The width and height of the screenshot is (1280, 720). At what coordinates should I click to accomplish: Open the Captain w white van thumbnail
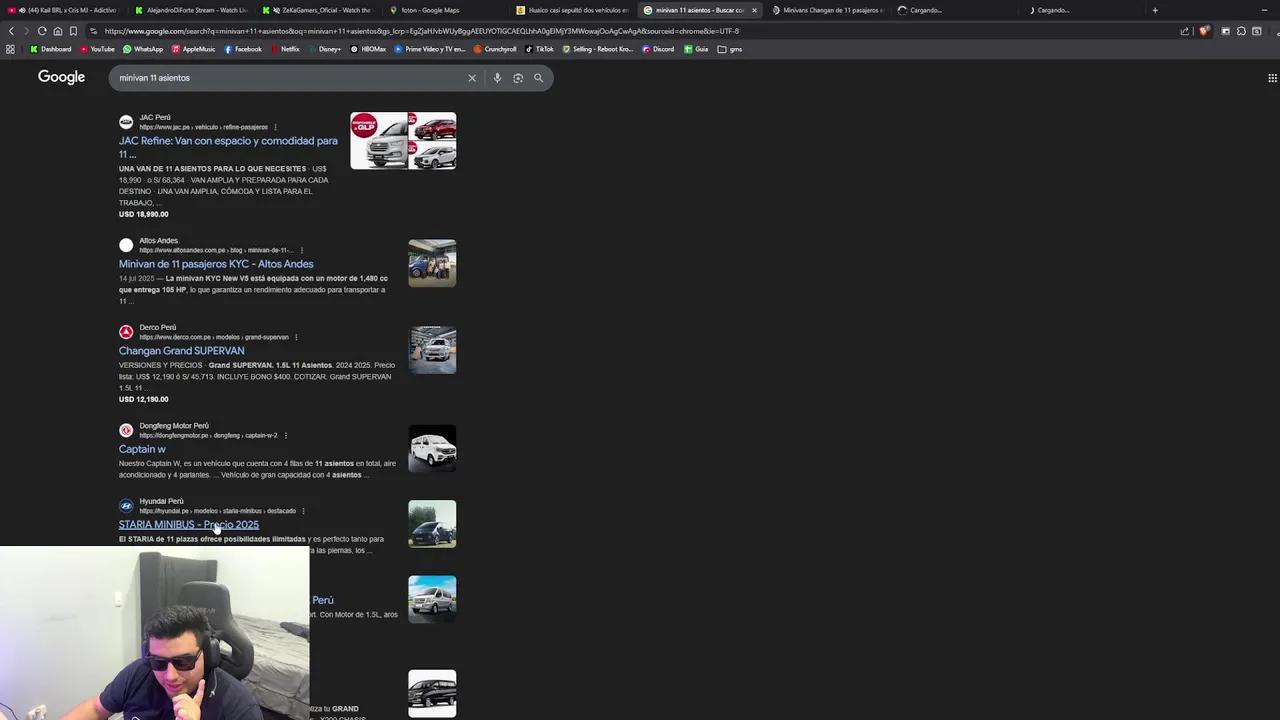click(x=432, y=448)
